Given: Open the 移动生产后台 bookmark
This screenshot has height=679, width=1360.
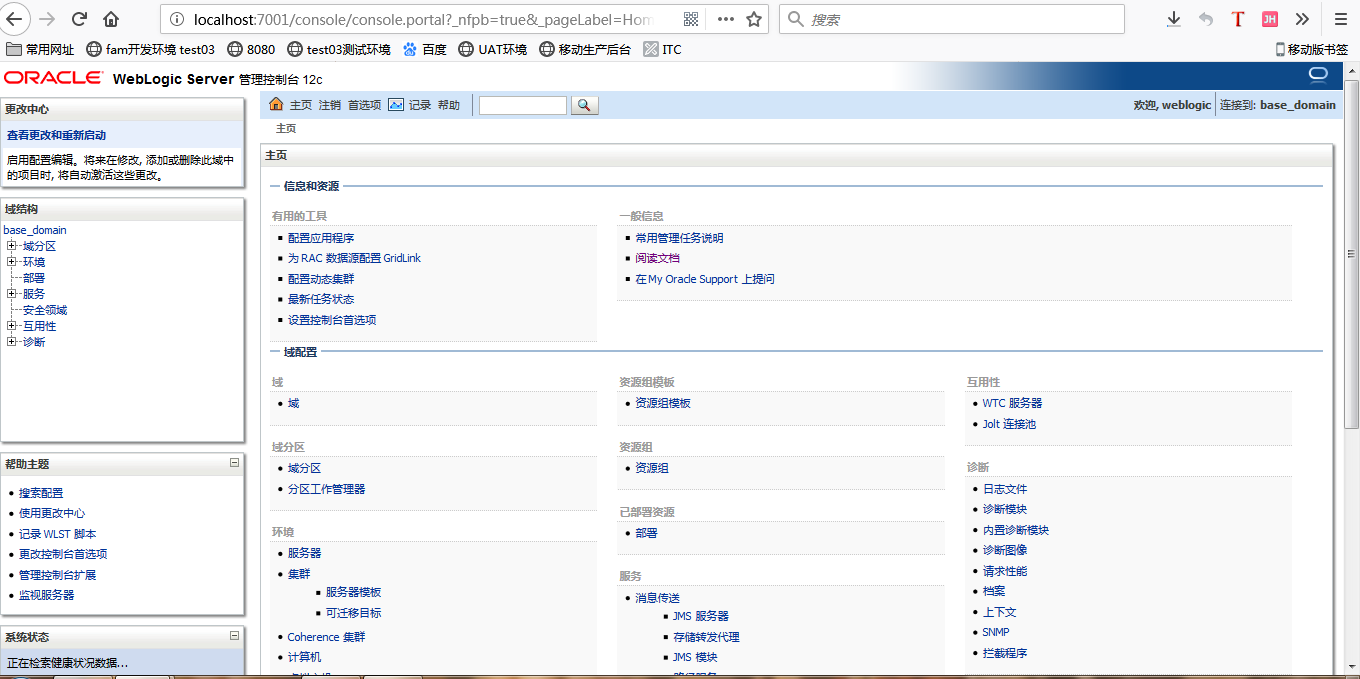Looking at the screenshot, I should tap(585, 49).
